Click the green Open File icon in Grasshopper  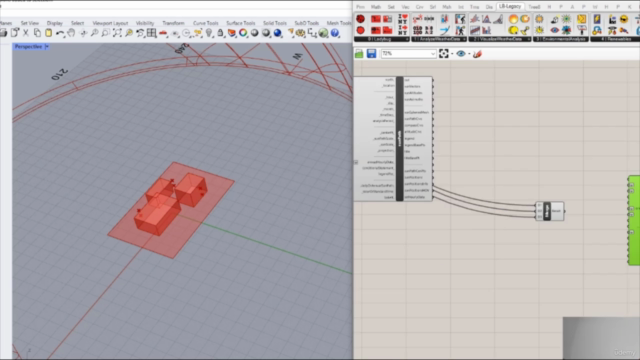click(359, 53)
